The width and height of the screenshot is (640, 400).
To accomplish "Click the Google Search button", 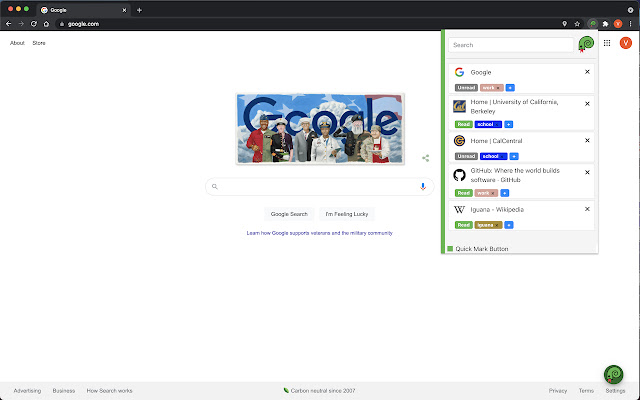I will 289,214.
